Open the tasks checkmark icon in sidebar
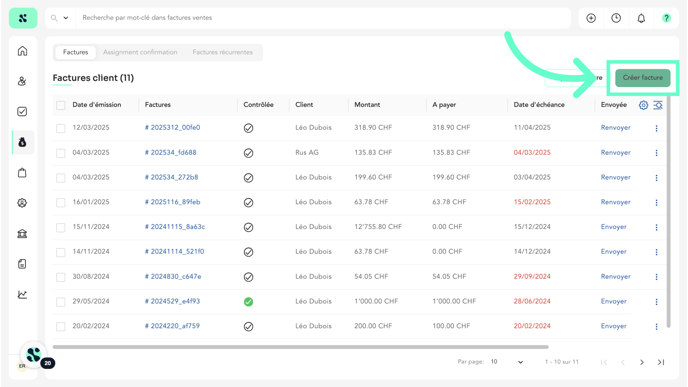This screenshot has height=387, width=688. 22,111
